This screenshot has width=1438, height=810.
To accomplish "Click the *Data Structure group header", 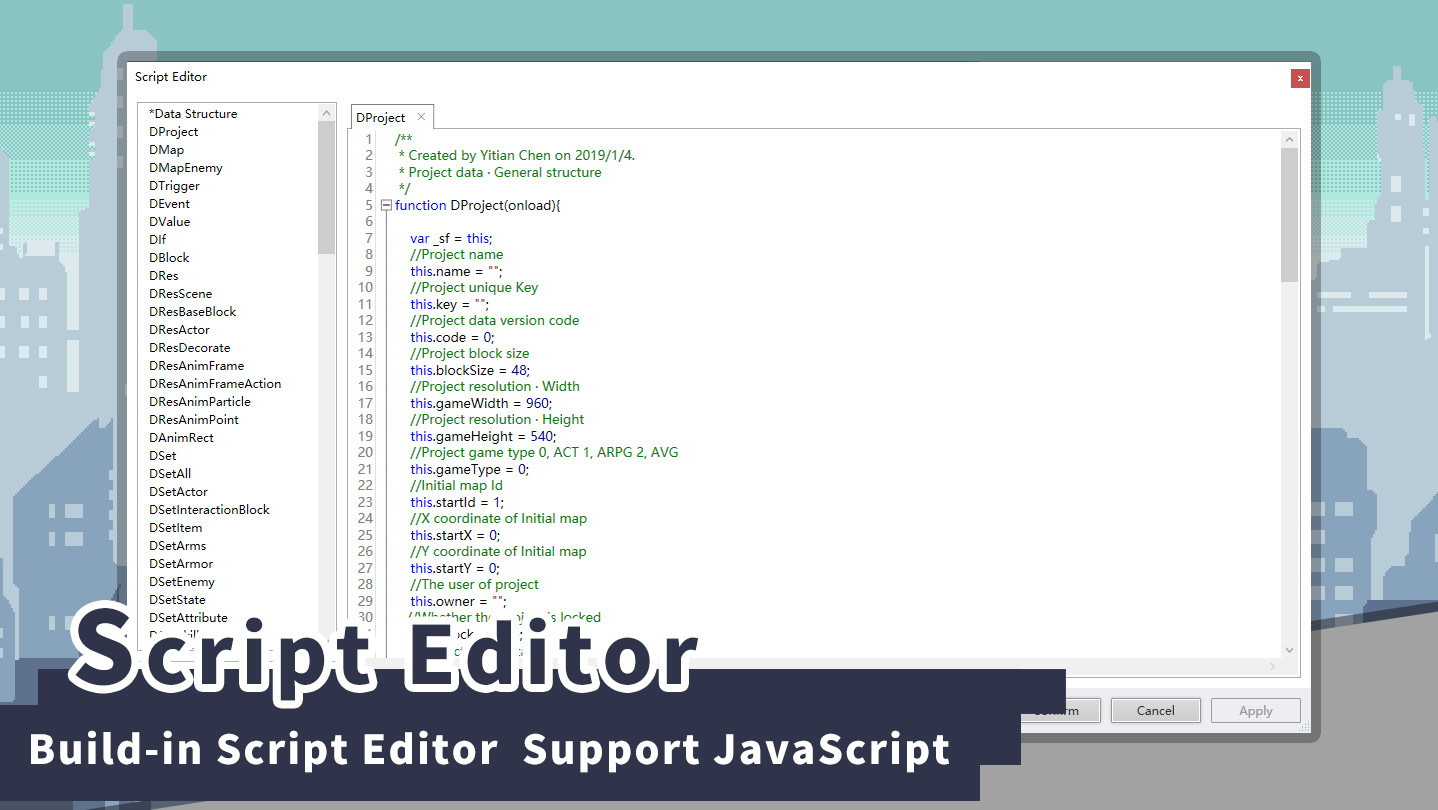I will pyautogui.click(x=193, y=114).
